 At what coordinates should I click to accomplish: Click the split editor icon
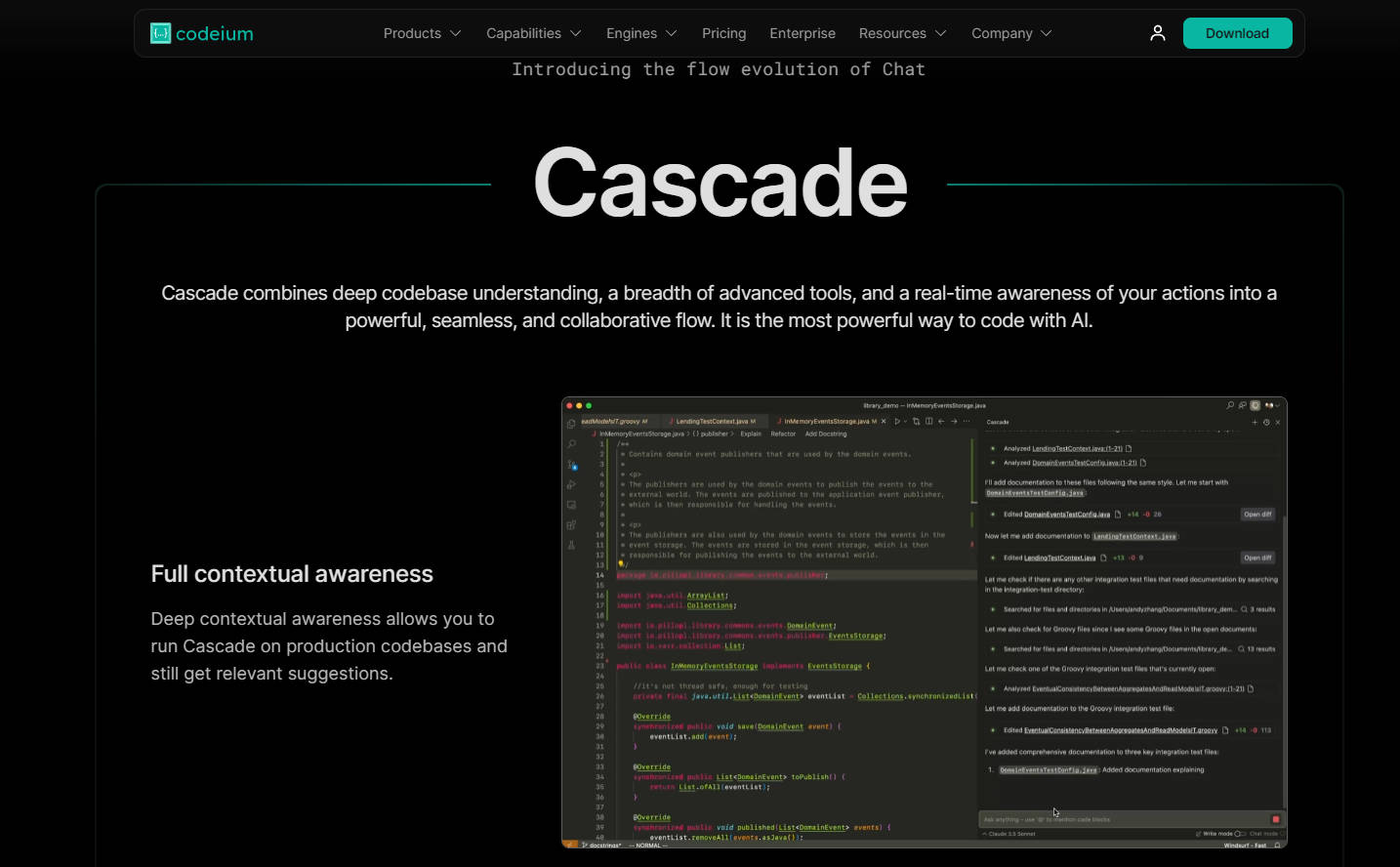click(x=928, y=422)
